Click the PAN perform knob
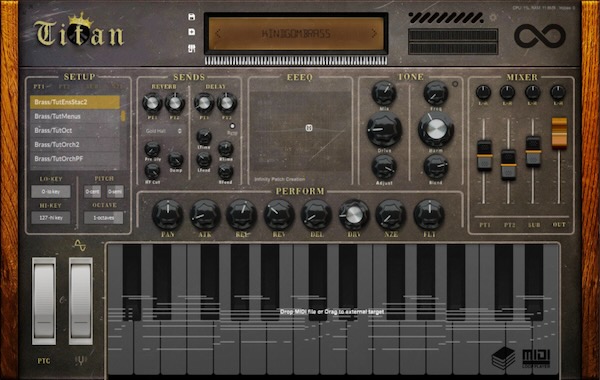The image size is (600, 380). click(167, 215)
